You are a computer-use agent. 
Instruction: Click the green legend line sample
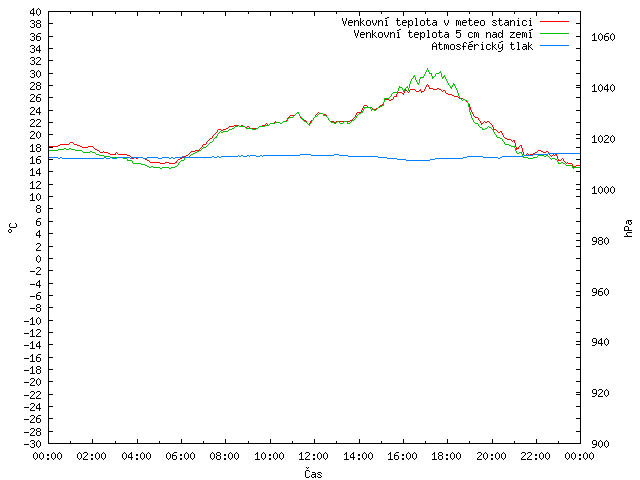coord(554,33)
